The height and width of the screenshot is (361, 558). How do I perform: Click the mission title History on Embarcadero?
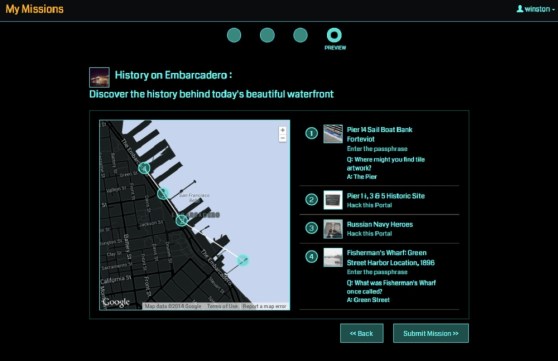(173, 75)
